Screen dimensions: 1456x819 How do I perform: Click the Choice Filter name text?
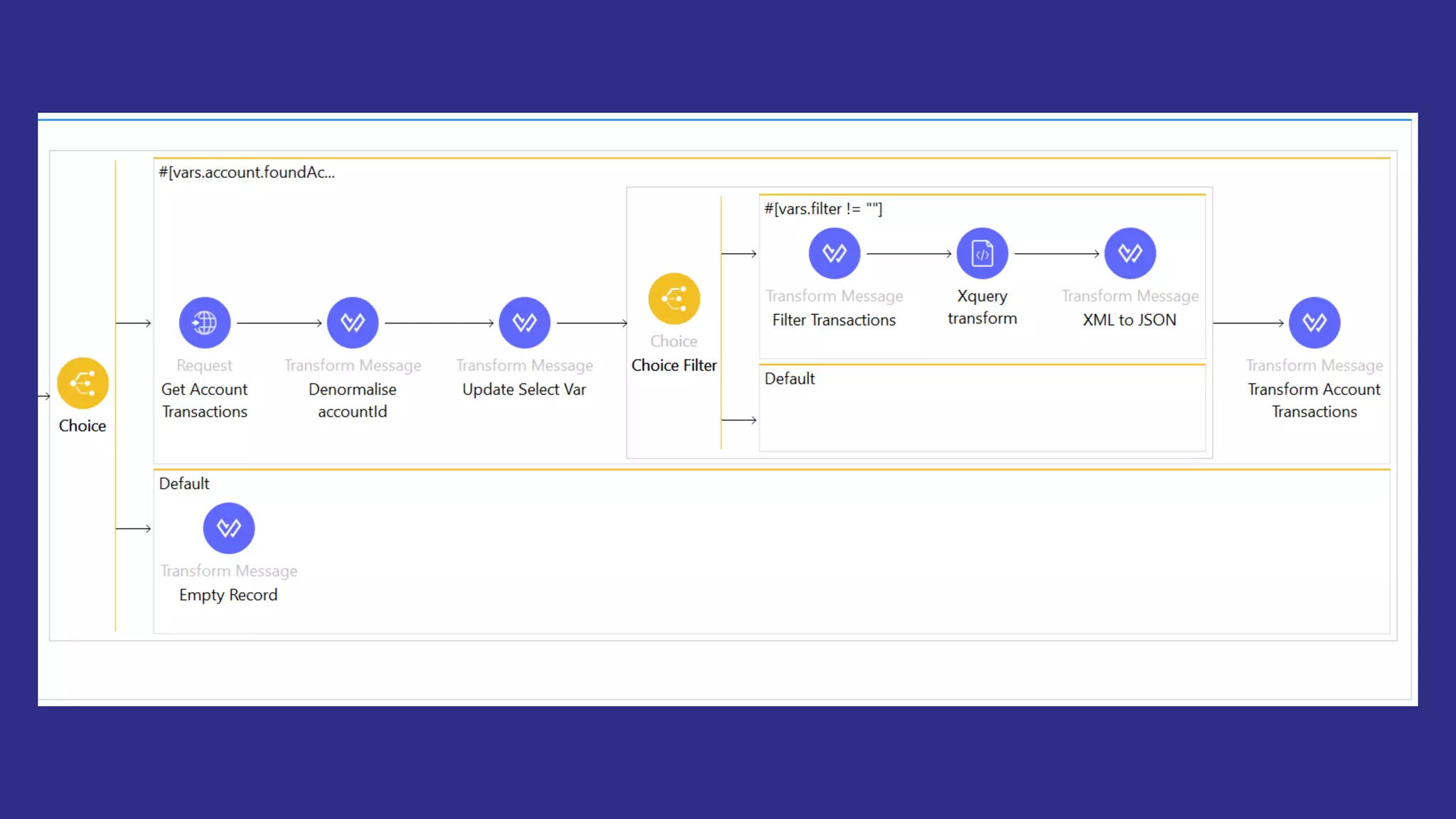pyautogui.click(x=674, y=365)
